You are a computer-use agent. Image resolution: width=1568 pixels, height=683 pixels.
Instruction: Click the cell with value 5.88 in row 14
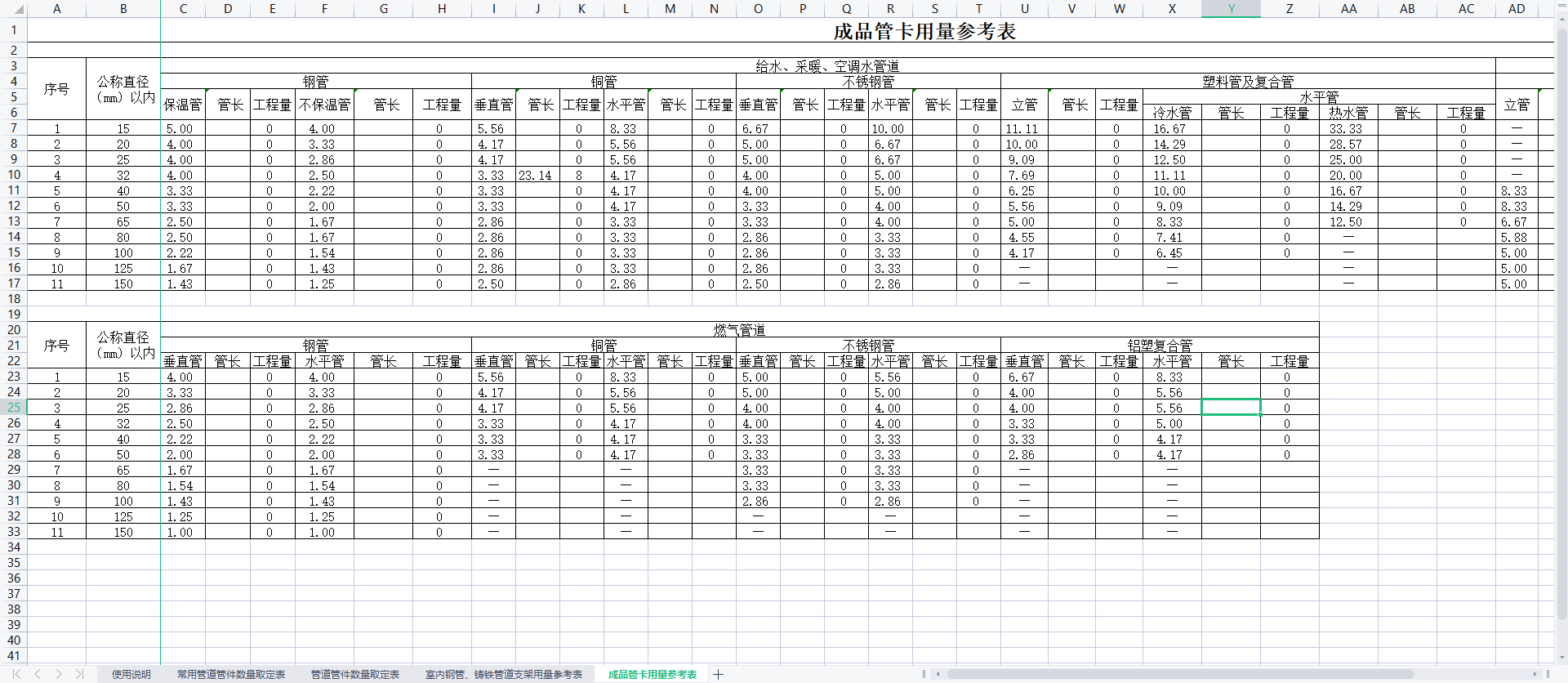(x=1517, y=237)
